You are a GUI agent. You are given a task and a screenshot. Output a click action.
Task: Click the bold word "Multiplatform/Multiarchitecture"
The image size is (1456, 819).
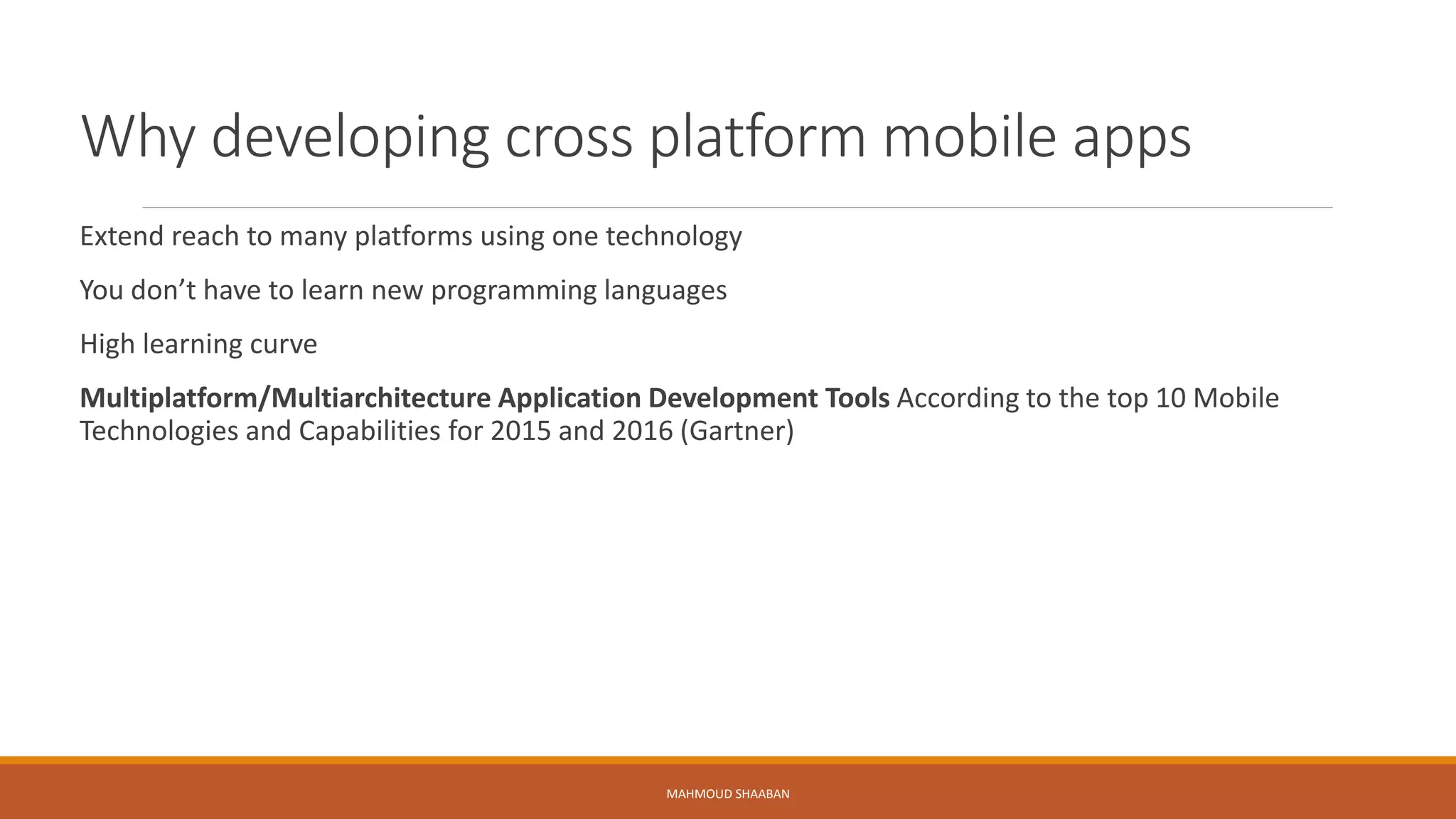(x=284, y=398)
